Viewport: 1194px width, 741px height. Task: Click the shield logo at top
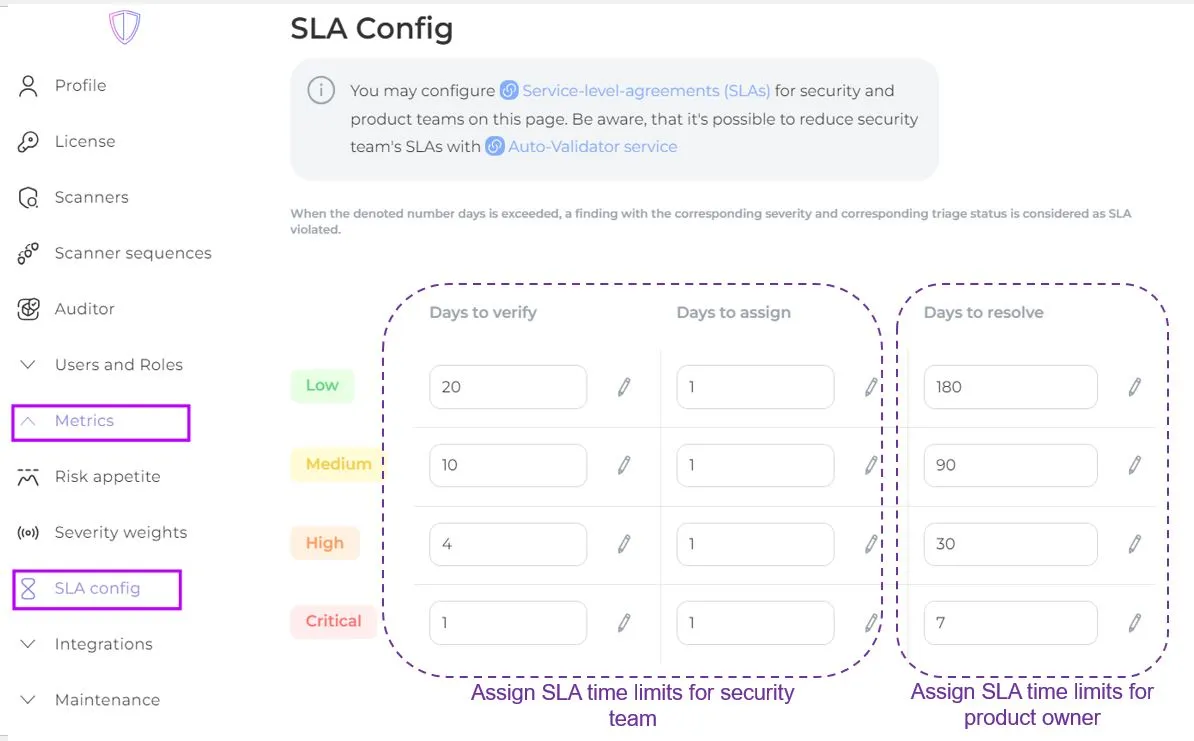pos(124,27)
